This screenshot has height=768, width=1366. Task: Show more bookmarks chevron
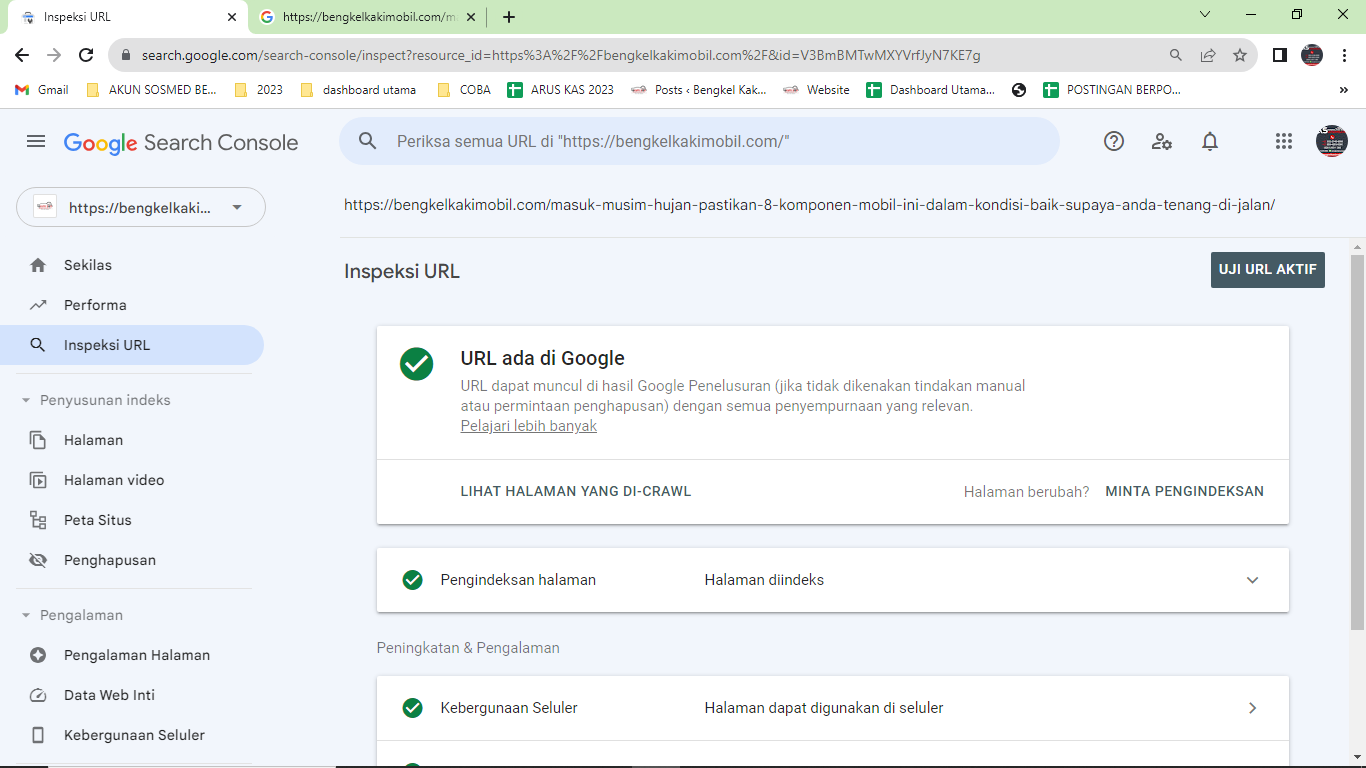(1343, 90)
